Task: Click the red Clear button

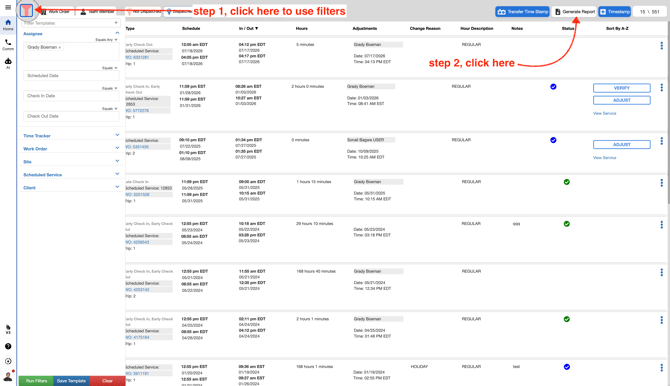Action: (x=107, y=381)
